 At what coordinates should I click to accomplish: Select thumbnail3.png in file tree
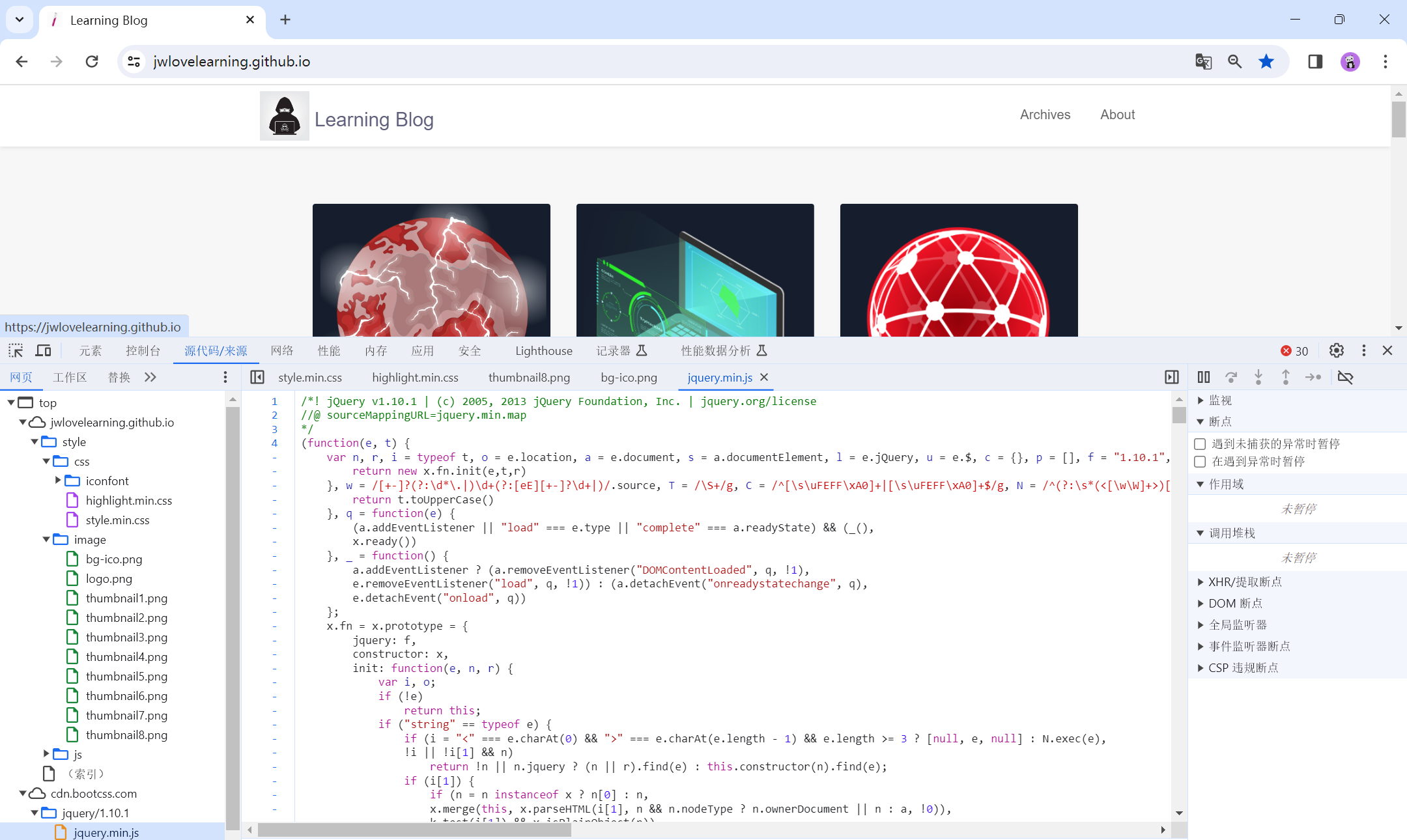click(x=126, y=637)
